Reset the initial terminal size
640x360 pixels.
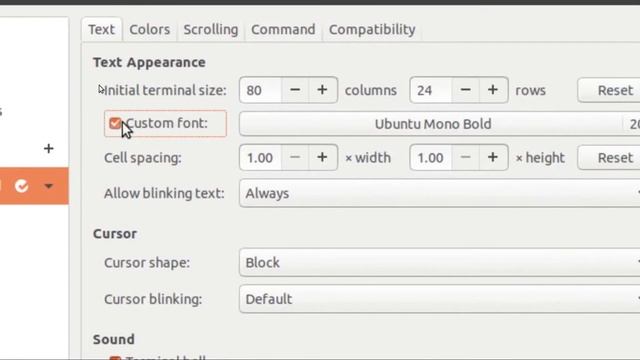tap(609, 90)
